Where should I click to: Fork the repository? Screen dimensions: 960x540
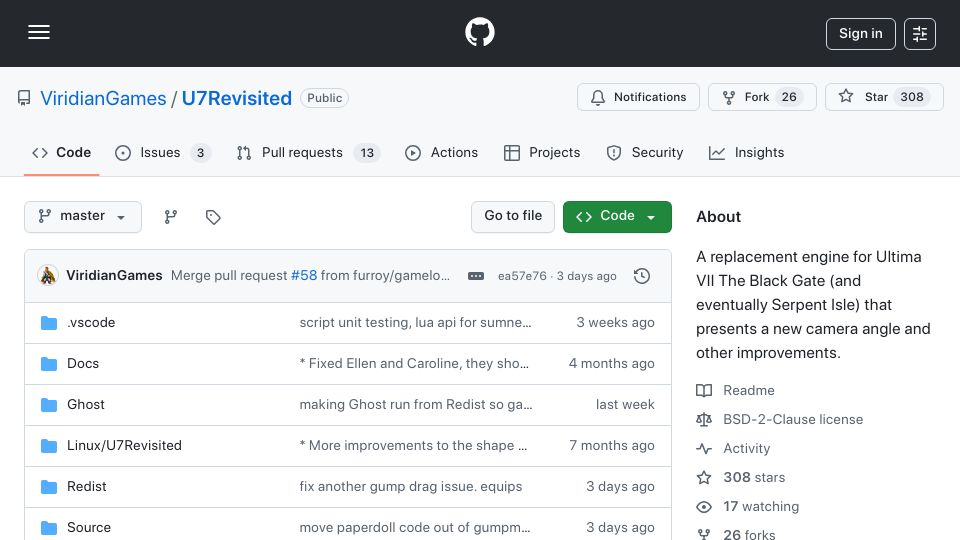(762, 97)
